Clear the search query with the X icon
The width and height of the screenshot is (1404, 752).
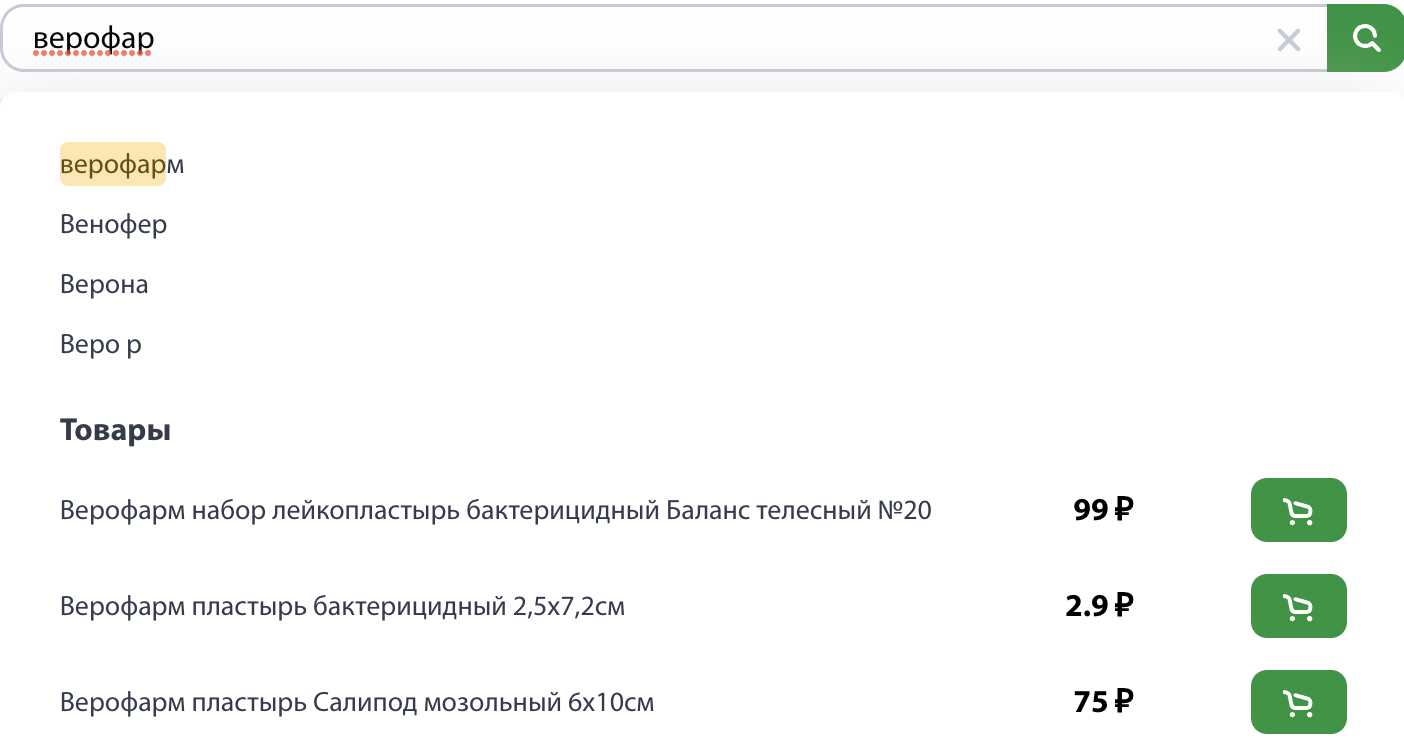click(1289, 40)
